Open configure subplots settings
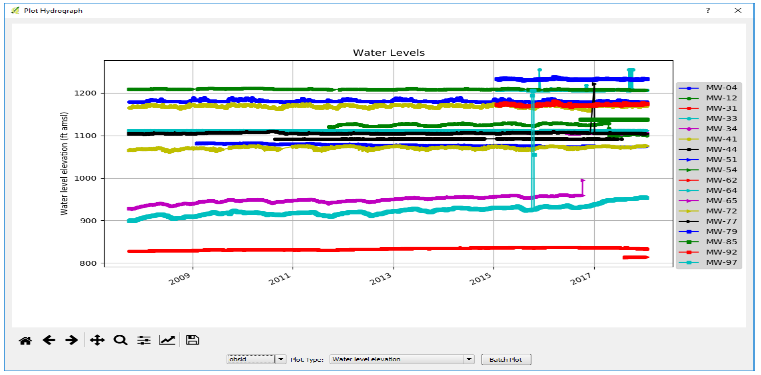761x375 pixels. coord(144,341)
